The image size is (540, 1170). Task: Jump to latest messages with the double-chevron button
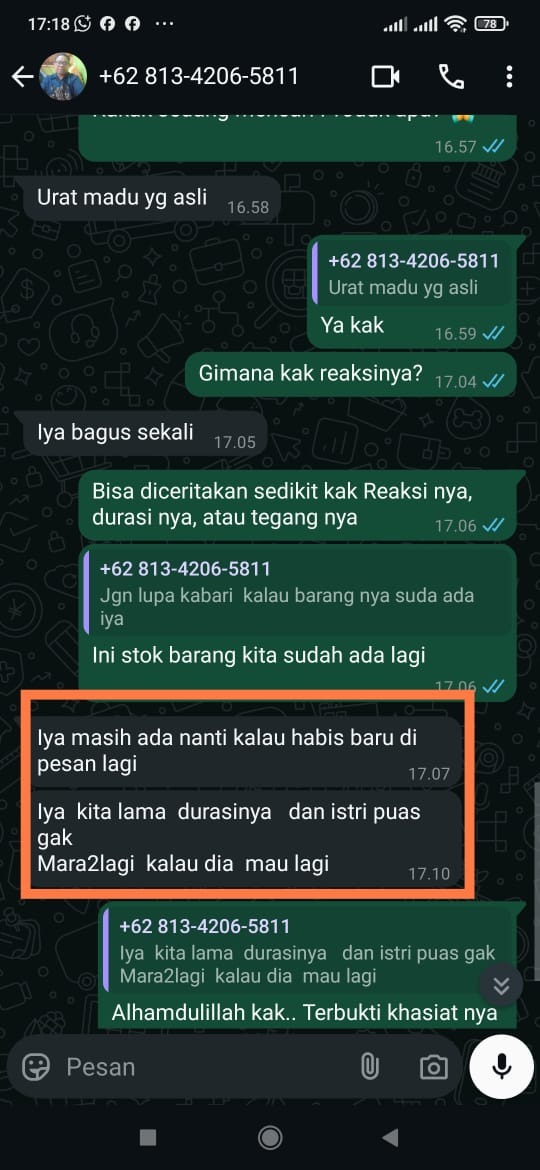pos(501,986)
